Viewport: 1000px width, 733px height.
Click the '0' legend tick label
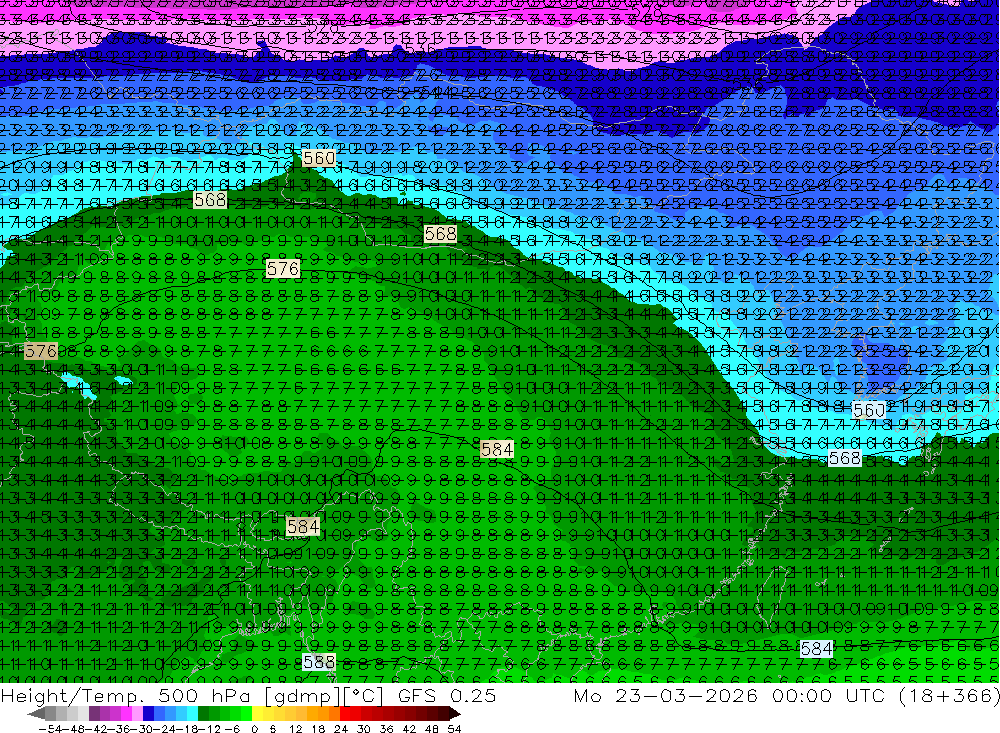click(x=254, y=729)
